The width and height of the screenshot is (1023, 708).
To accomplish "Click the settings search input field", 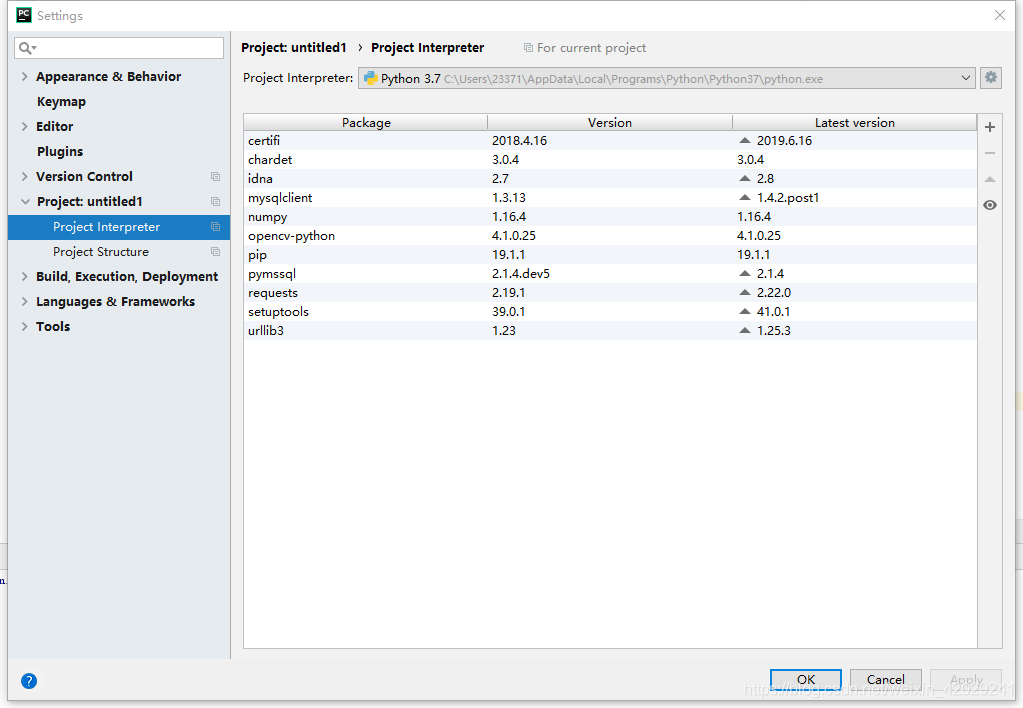I will pos(119,48).
